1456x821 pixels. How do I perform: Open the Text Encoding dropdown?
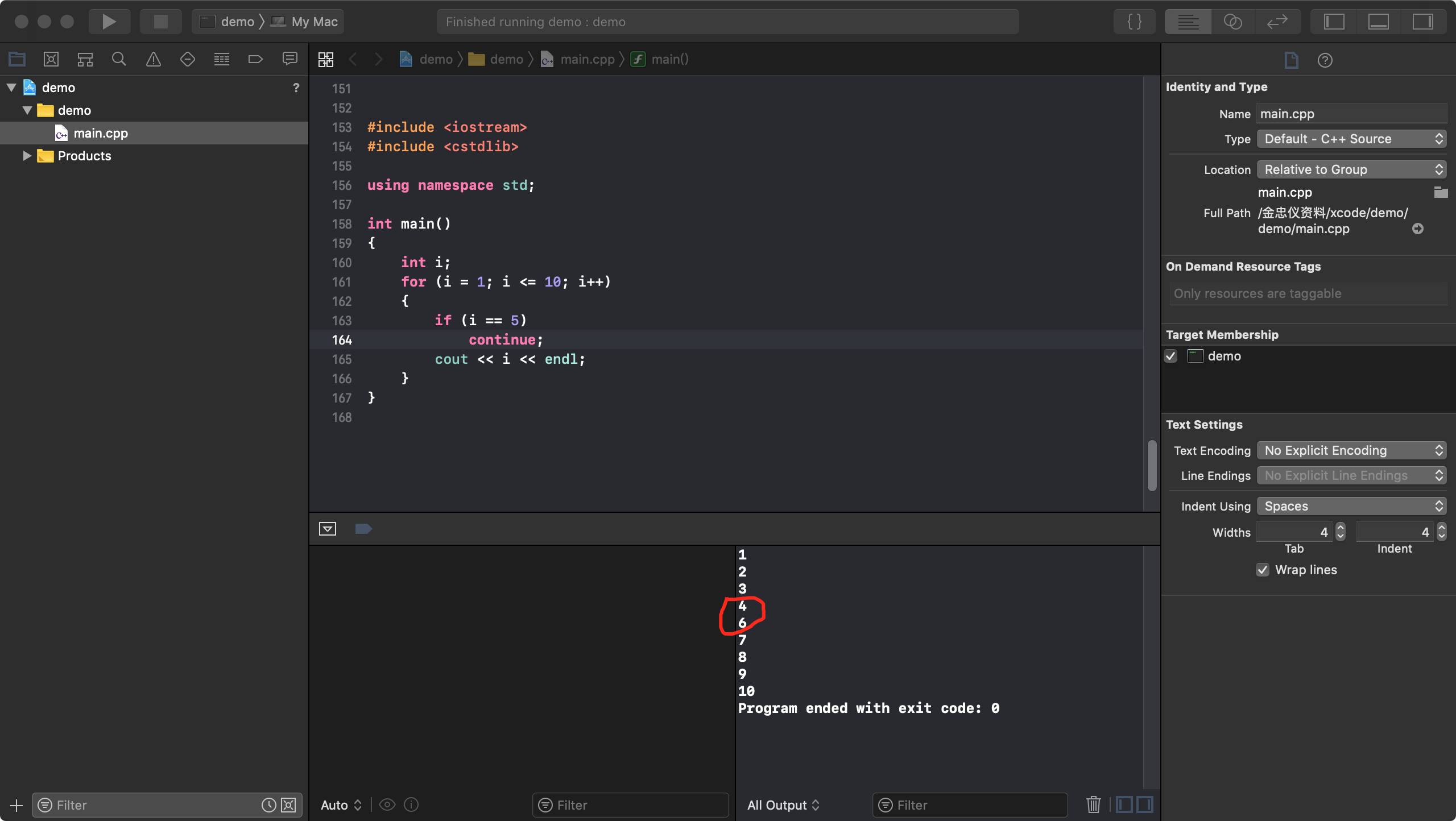(1351, 450)
